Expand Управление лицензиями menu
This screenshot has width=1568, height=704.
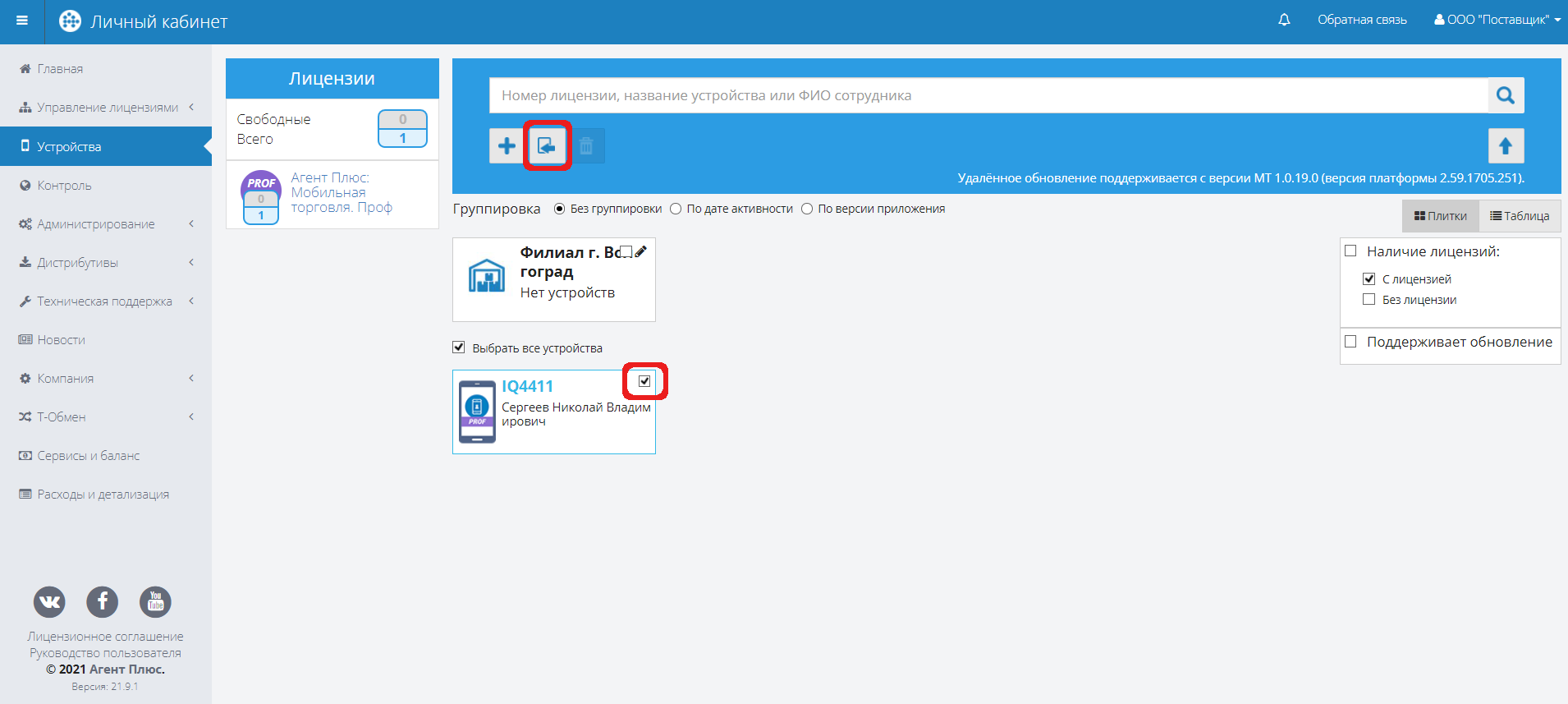[x=106, y=108]
